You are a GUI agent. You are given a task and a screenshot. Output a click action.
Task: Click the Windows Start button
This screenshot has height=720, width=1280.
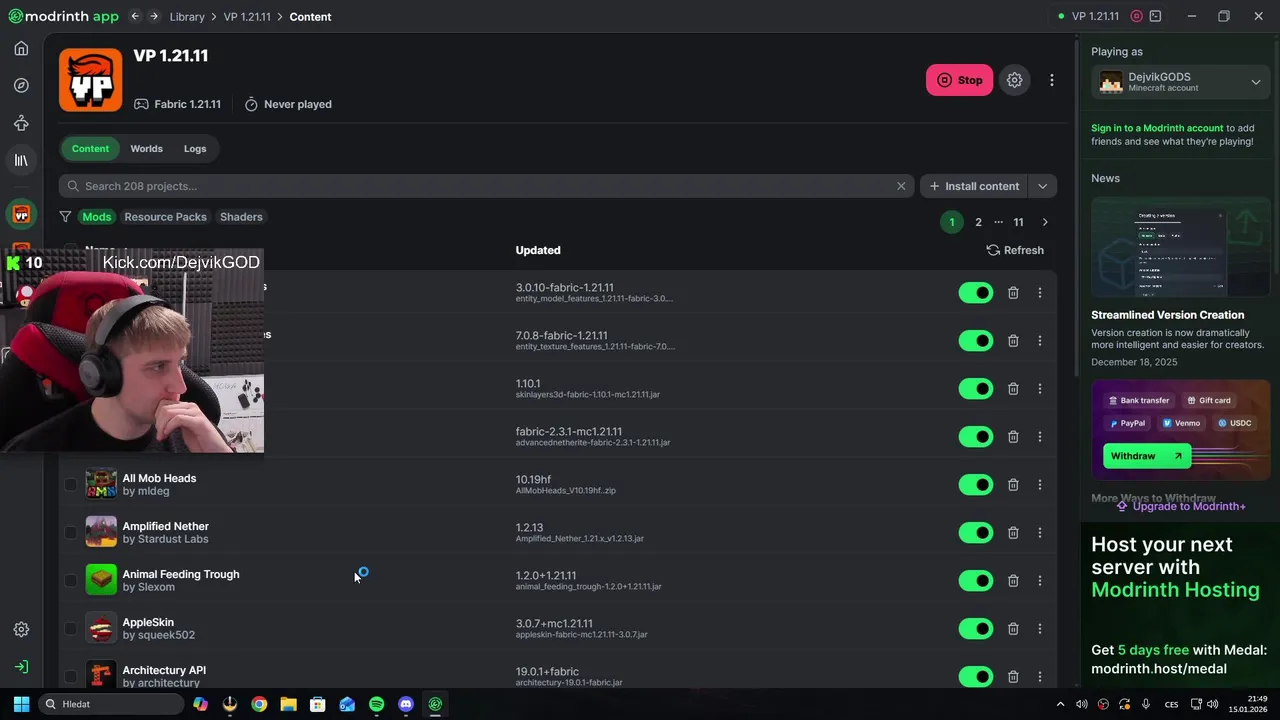click(x=21, y=704)
